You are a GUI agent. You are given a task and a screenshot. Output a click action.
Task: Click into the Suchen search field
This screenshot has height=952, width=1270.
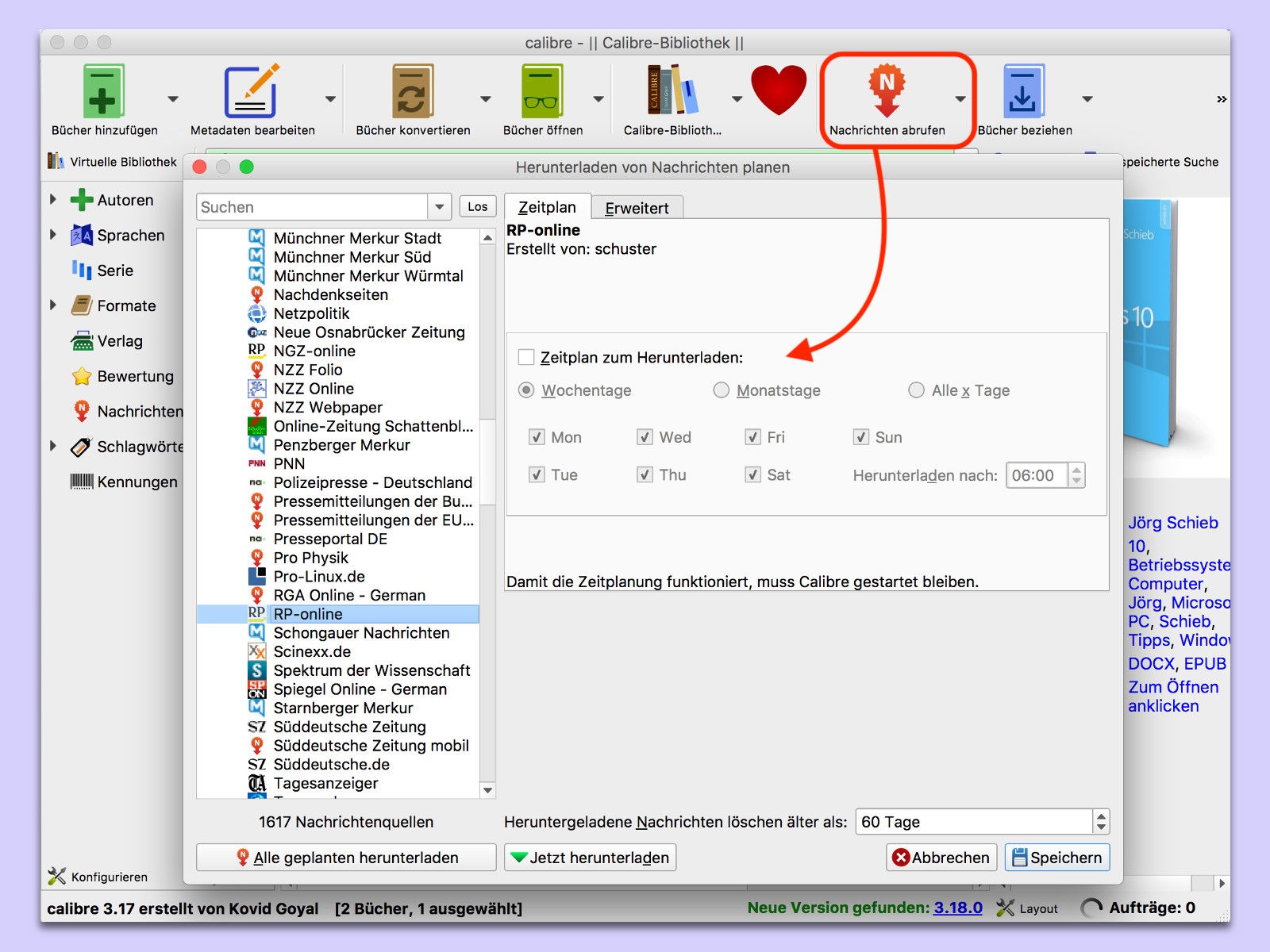click(x=313, y=207)
